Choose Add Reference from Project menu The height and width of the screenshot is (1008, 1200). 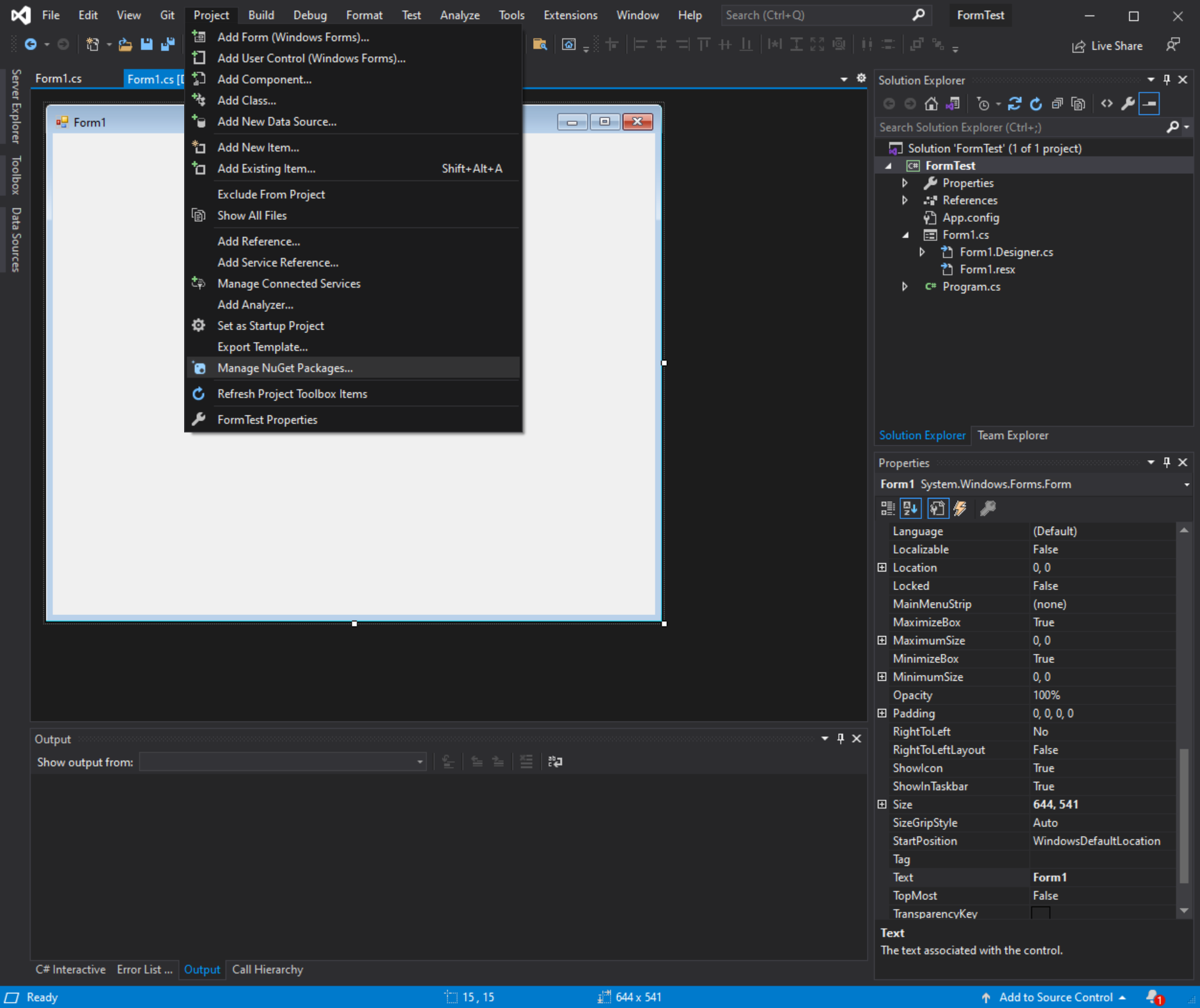[x=354, y=242]
